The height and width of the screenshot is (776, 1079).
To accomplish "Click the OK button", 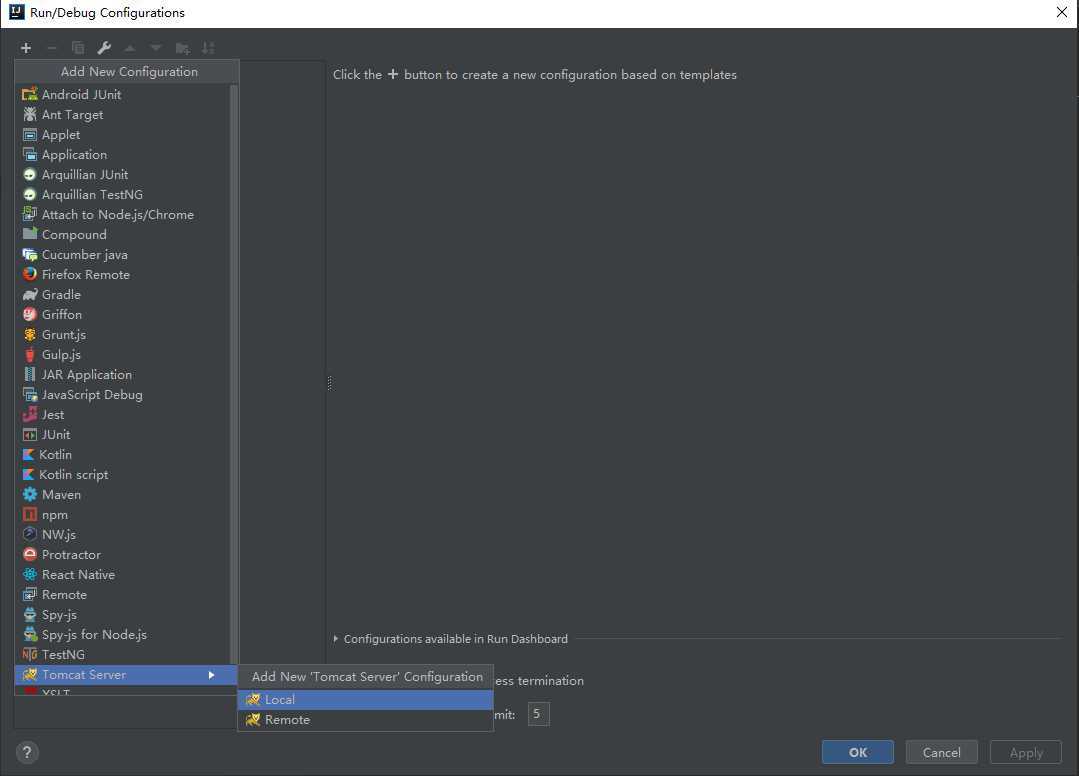I will [x=857, y=752].
